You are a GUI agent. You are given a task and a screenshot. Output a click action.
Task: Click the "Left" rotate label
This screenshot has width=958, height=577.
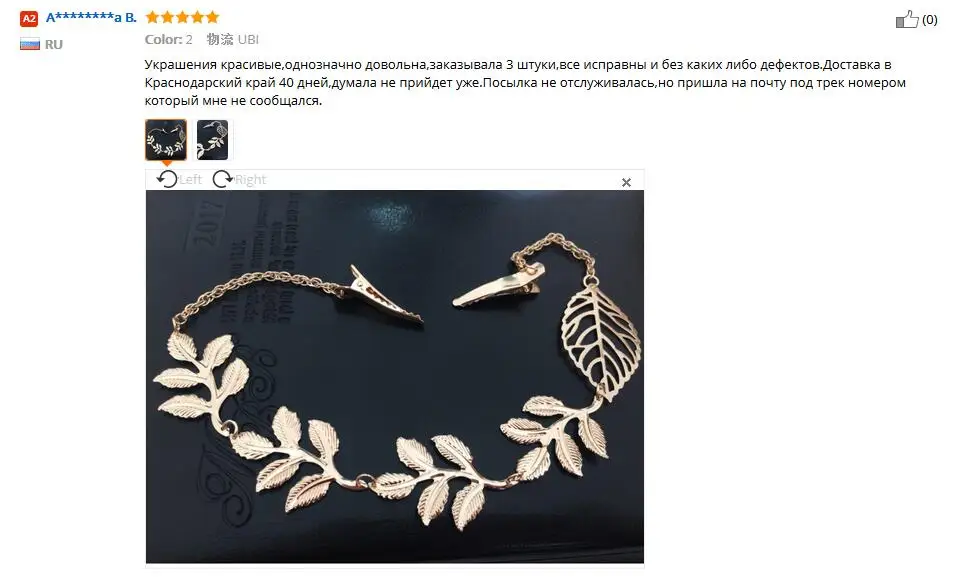click(190, 180)
